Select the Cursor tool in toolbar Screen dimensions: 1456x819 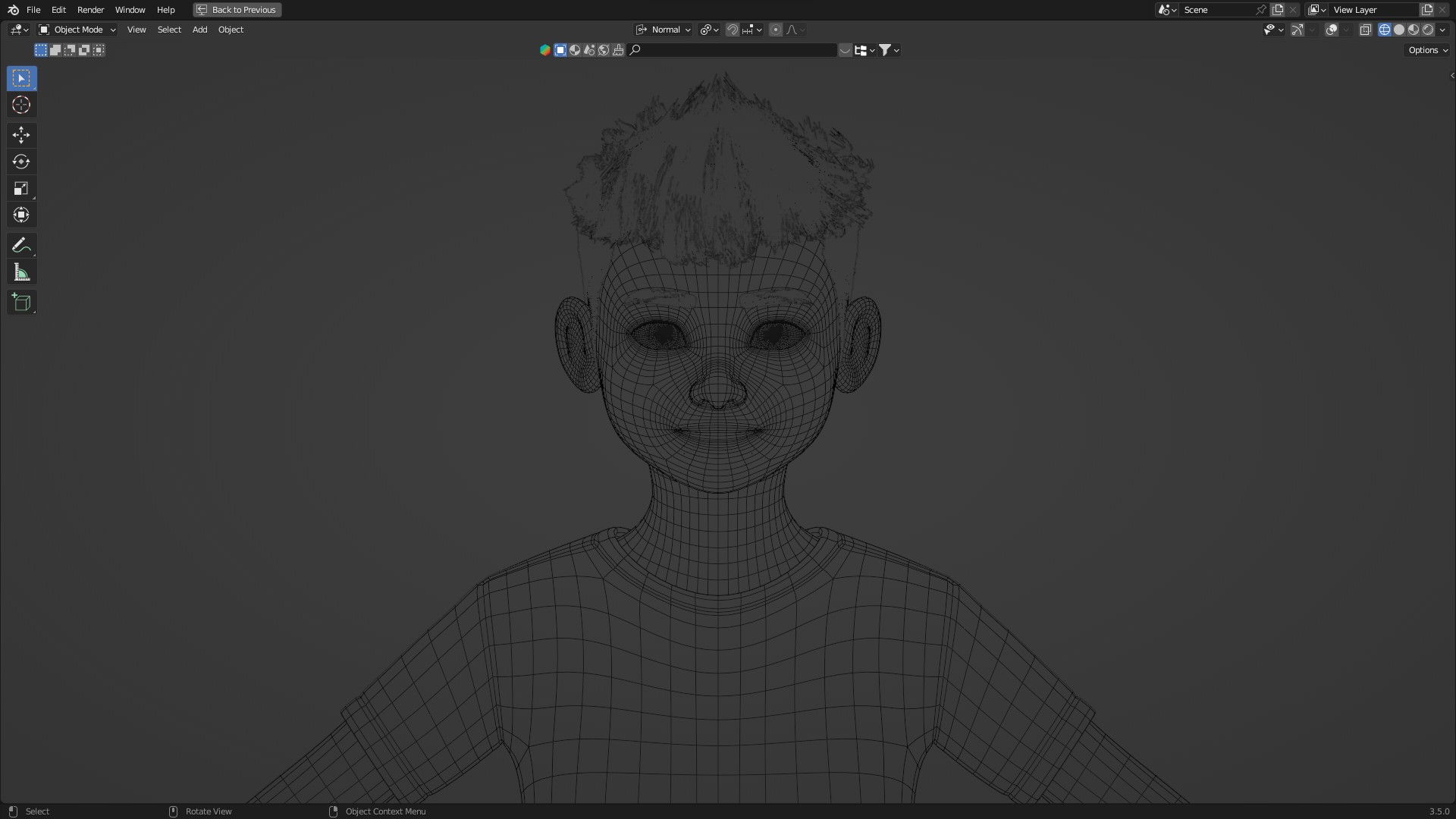pos(21,105)
